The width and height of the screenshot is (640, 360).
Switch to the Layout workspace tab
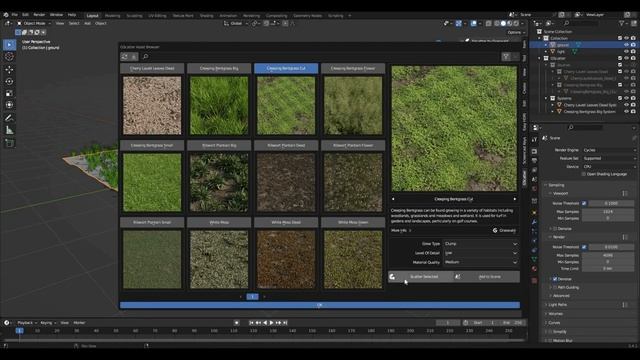click(x=93, y=16)
